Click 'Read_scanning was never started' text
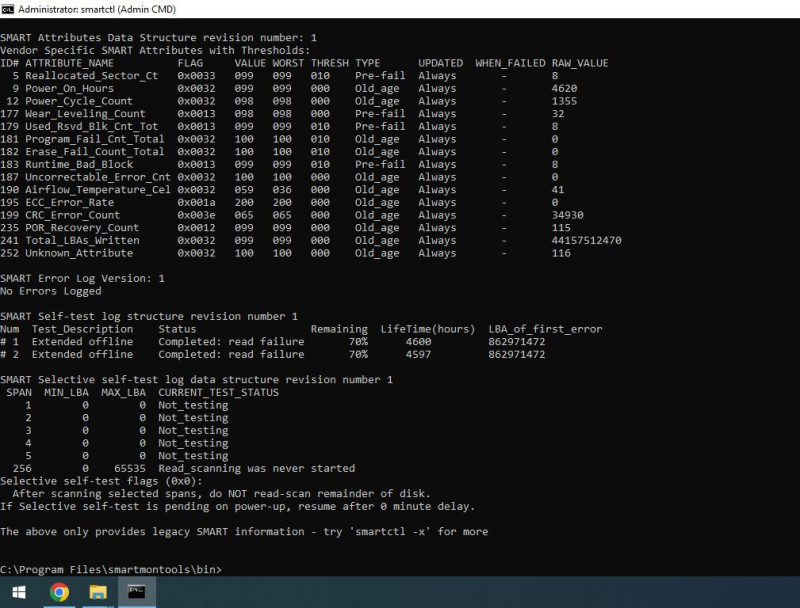Screen dimensions: 800x608 [x=257, y=468]
